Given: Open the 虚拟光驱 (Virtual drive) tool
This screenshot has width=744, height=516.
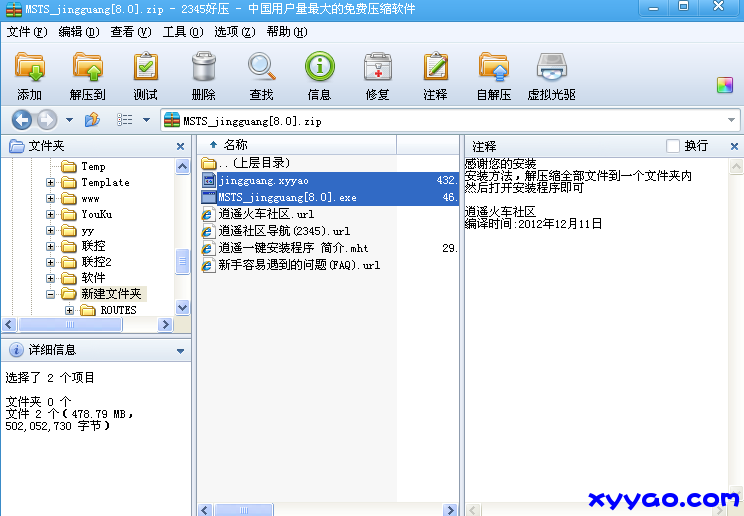Looking at the screenshot, I should (x=551, y=75).
